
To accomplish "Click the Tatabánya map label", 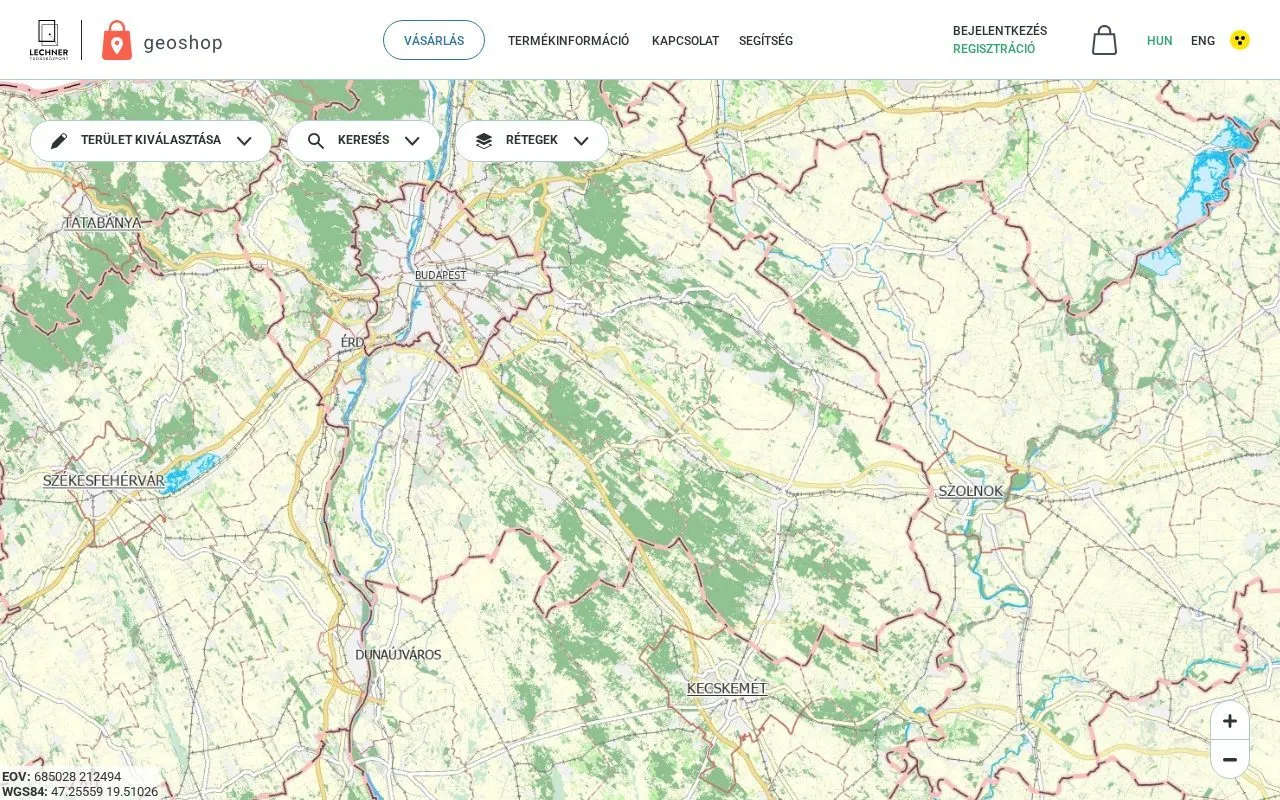I will coord(102,223).
